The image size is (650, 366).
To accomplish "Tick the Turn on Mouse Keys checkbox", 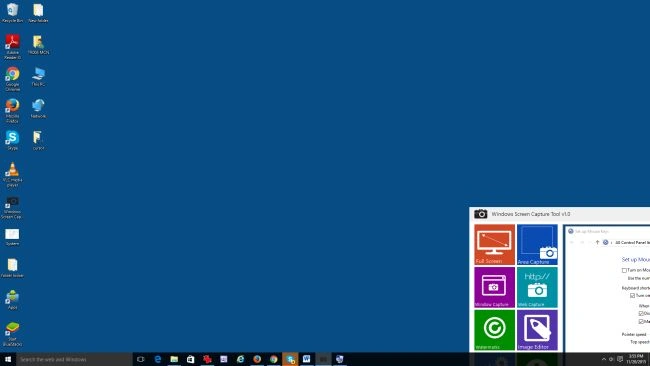I will pyautogui.click(x=624, y=270).
